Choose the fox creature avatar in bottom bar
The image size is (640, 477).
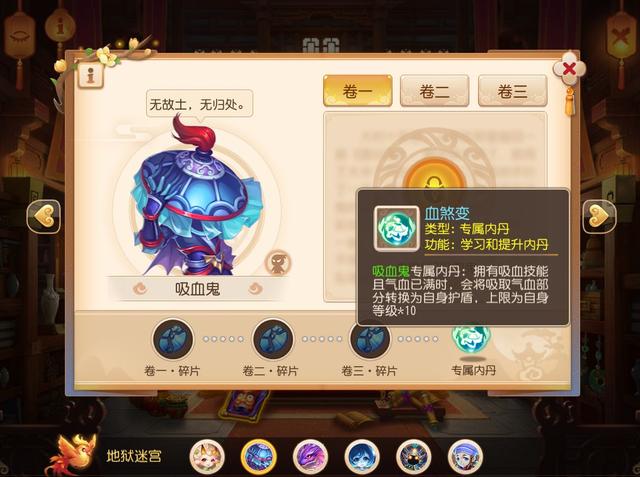point(207,457)
